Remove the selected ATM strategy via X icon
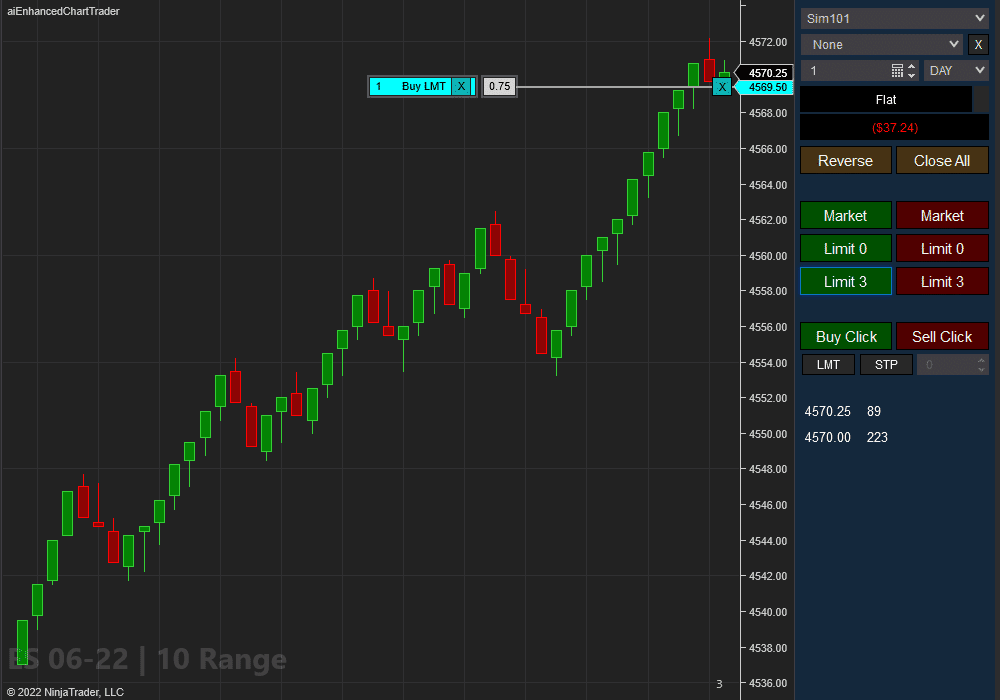Screen dimensions: 1000x700 [978, 44]
